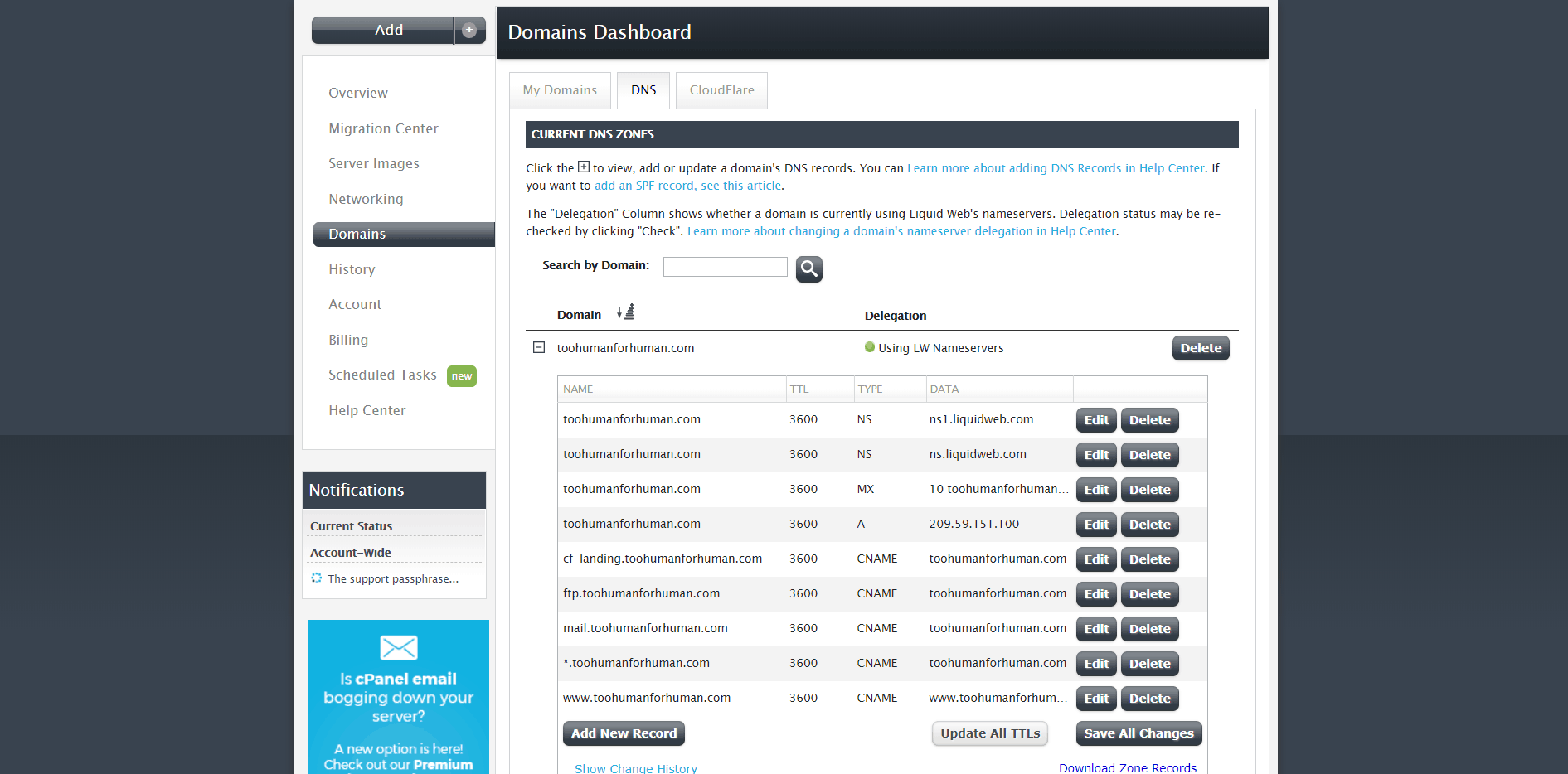The height and width of the screenshot is (774, 1568).
Task: Open the adding DNS Records help link
Action: (1056, 168)
